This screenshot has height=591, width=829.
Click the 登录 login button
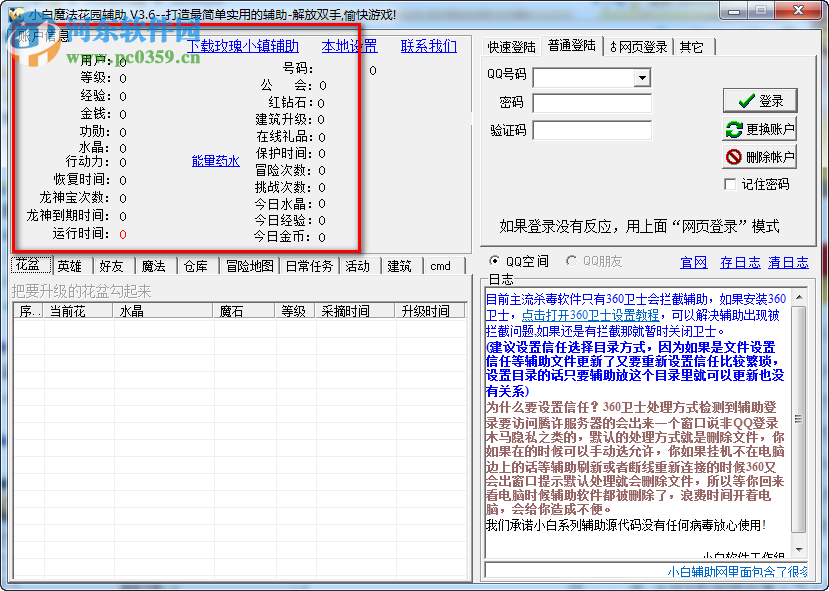click(760, 100)
